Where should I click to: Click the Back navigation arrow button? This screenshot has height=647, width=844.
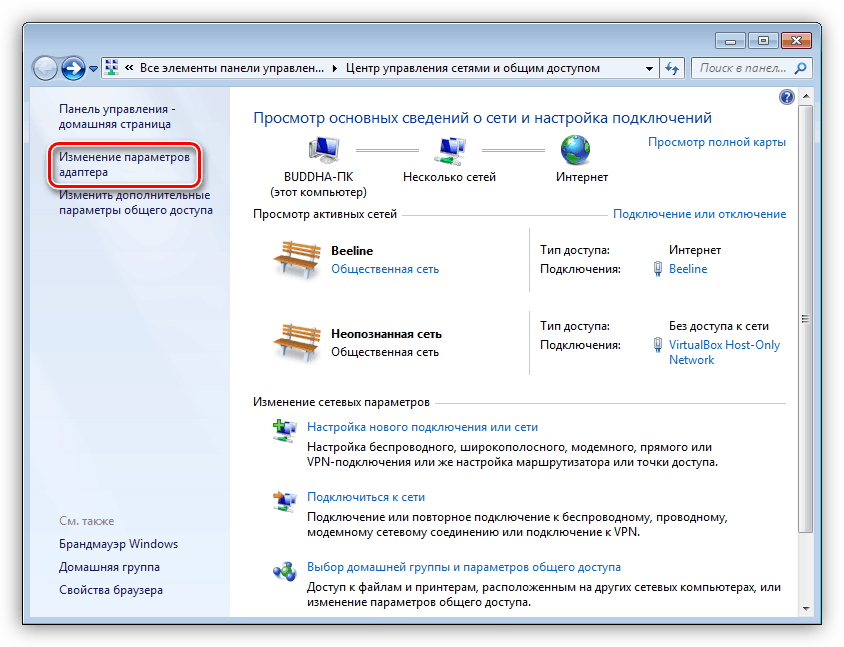pos(45,68)
